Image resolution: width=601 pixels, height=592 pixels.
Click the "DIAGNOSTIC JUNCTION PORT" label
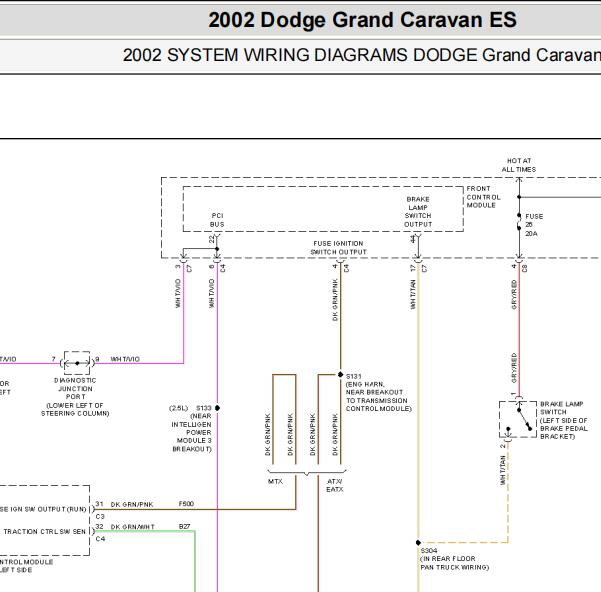tap(75, 389)
